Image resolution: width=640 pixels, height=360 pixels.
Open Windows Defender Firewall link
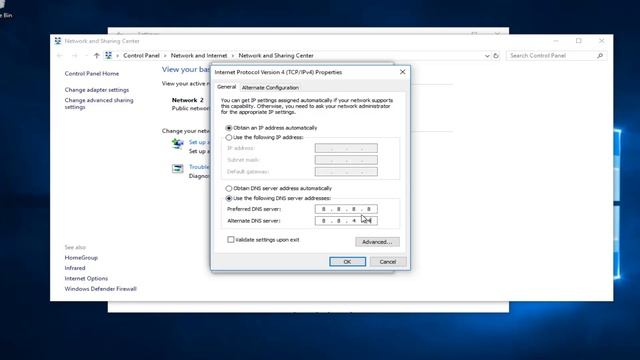click(100, 289)
